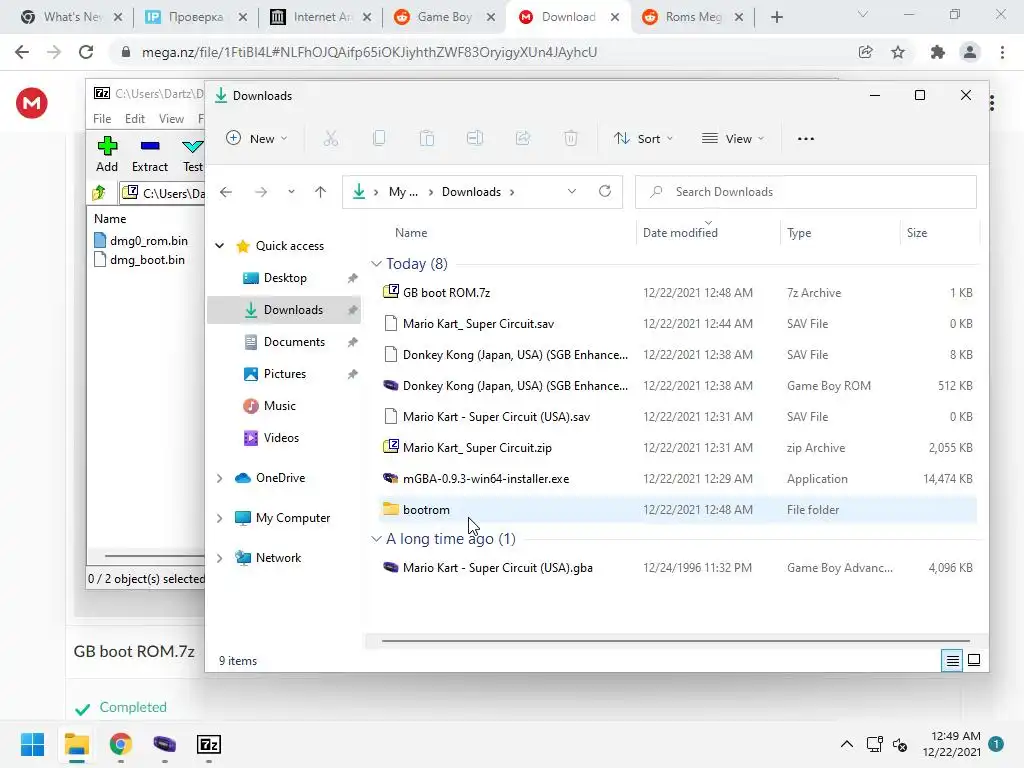Click the Test button in 7-Zip window
This screenshot has height=768, width=1024.
pyautogui.click(x=193, y=155)
